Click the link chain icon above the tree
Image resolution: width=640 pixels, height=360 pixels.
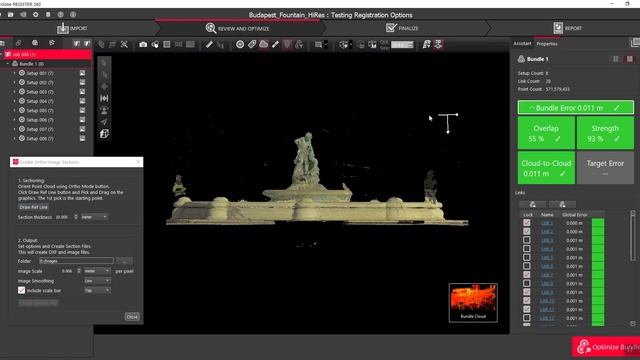tap(19, 43)
